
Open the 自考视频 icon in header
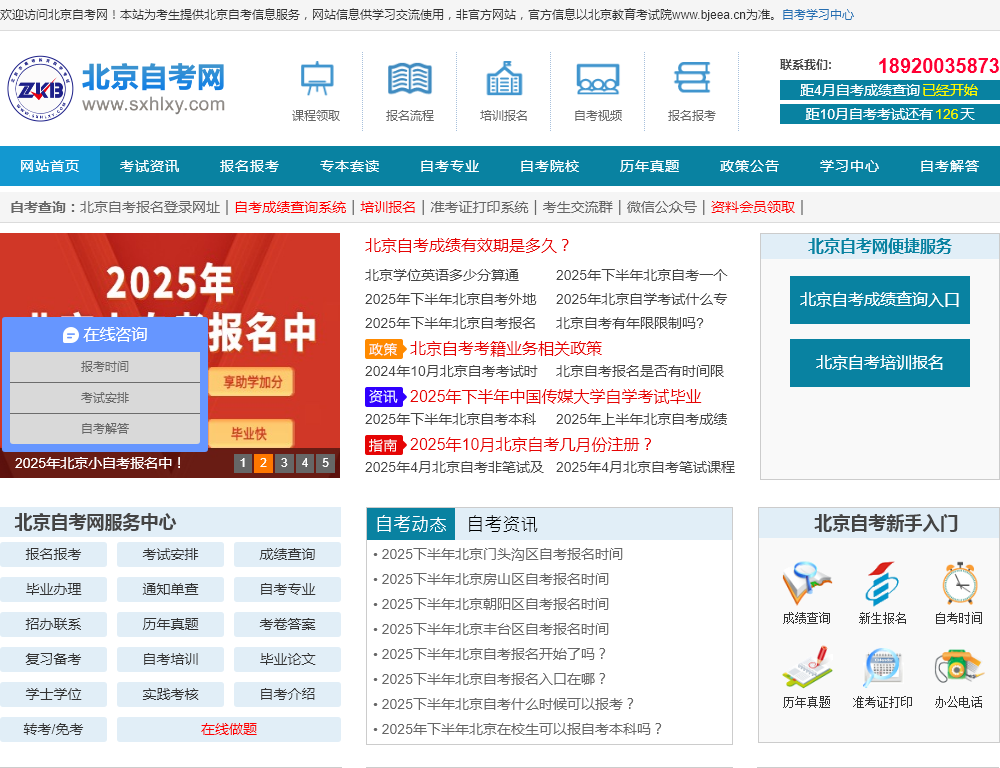point(597,79)
